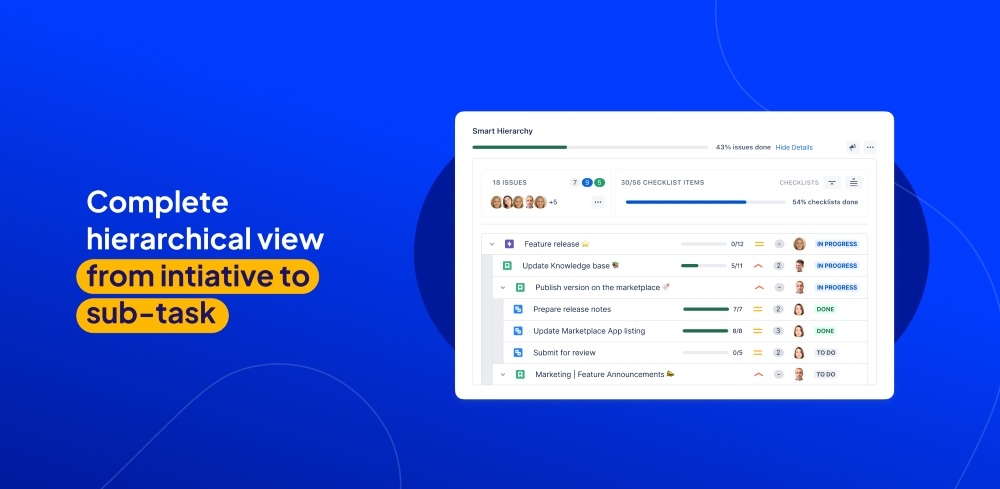
Task: Click the expand all checklists icon
Action: coord(854,182)
